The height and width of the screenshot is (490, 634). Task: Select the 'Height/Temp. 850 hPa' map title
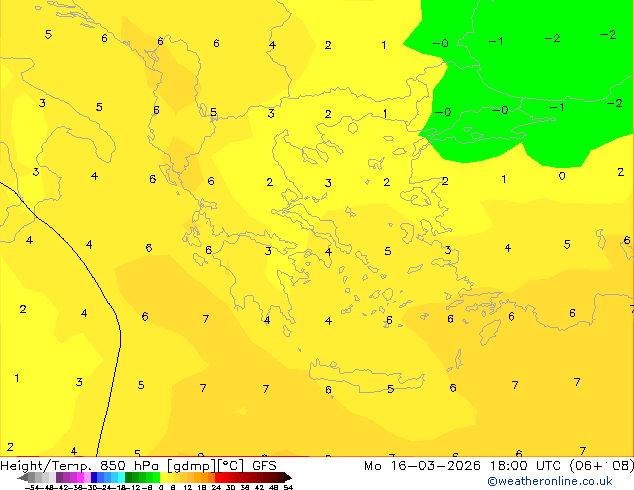tap(80, 466)
